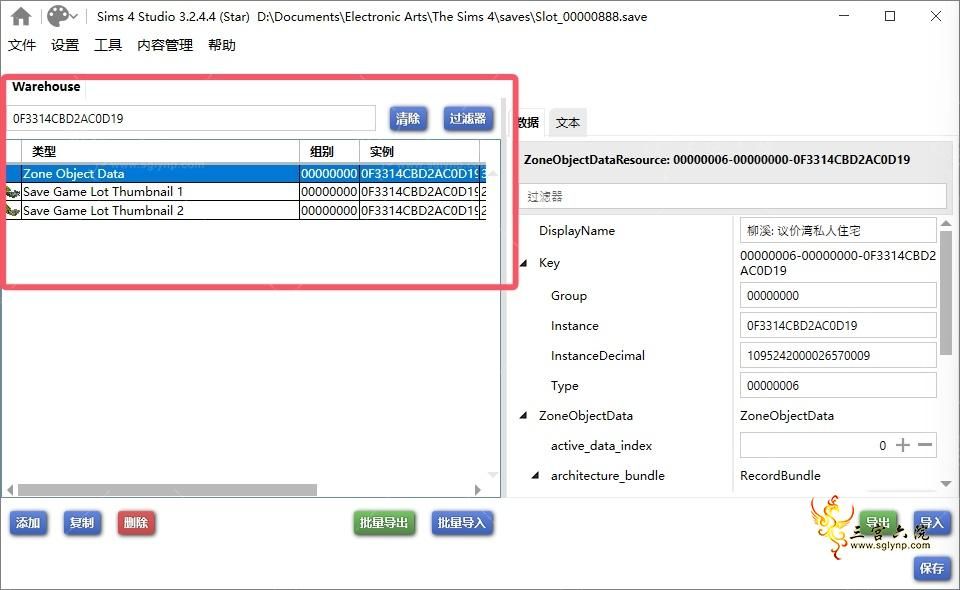The height and width of the screenshot is (590, 960).
Task: Open the 工具 menu
Action: tap(108, 45)
